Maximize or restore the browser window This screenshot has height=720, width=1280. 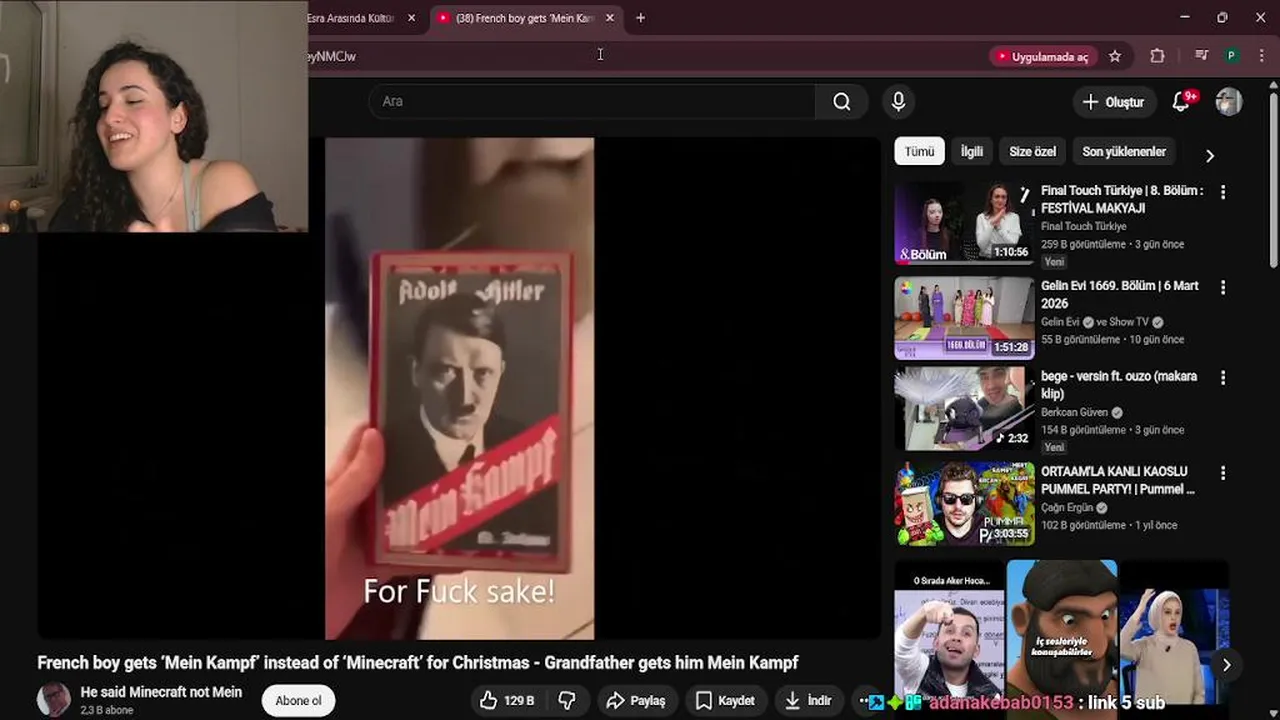[1222, 17]
